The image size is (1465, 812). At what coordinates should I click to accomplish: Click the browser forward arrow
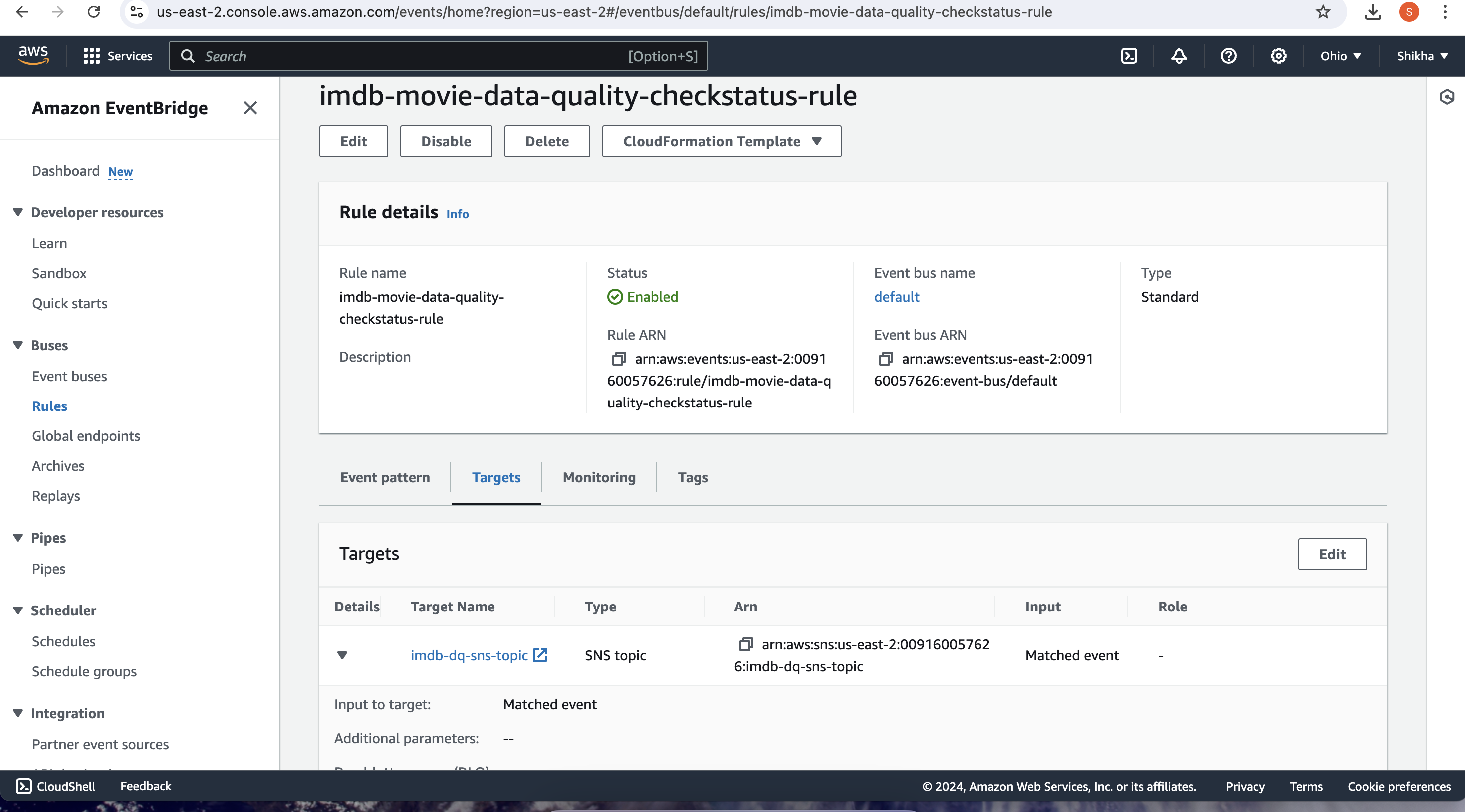[57, 12]
